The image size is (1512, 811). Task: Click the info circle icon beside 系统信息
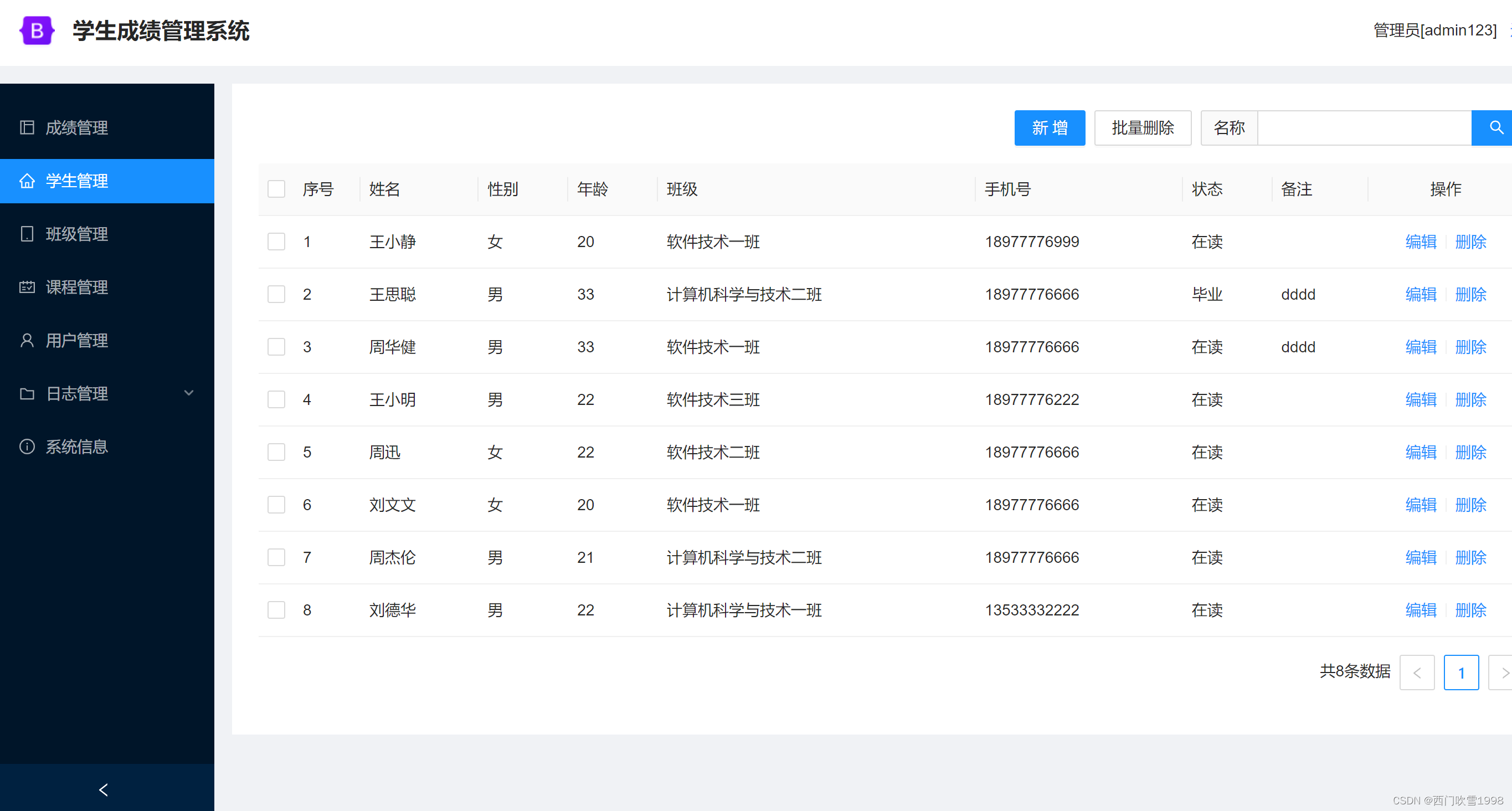point(27,446)
